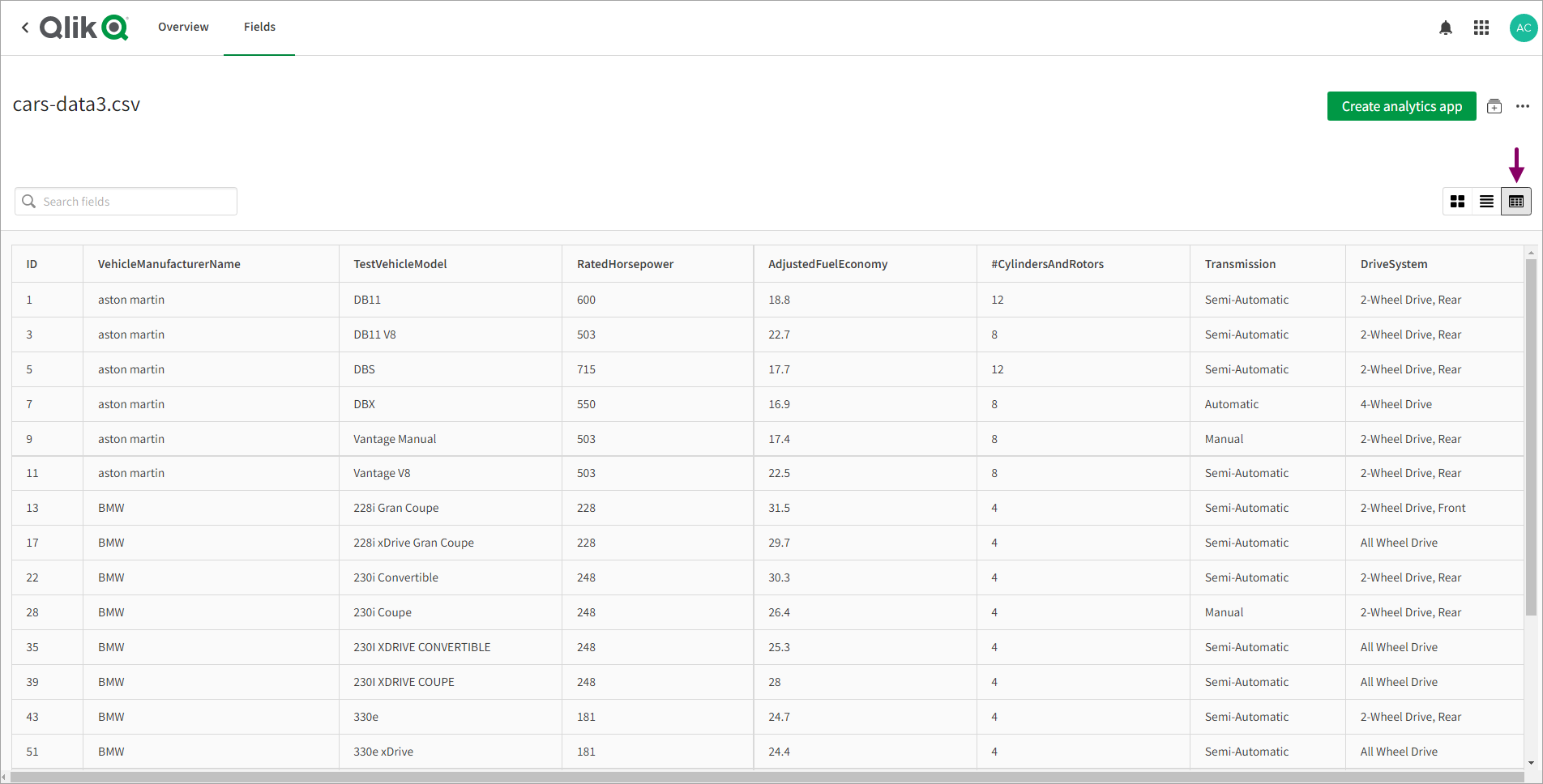Select the 228i xDrive Gran Coupe cell
This screenshot has width=1543, height=784.
point(451,543)
